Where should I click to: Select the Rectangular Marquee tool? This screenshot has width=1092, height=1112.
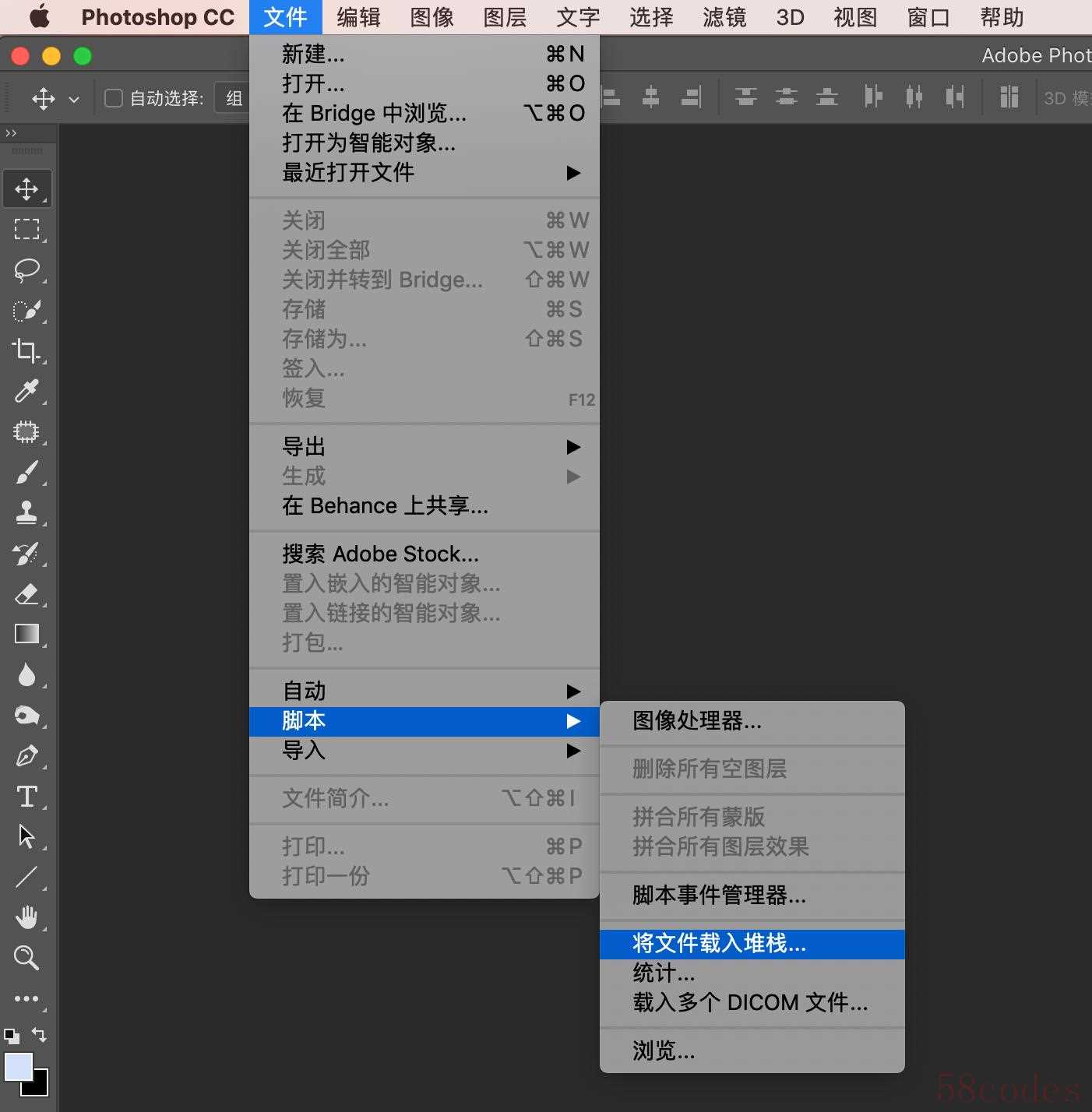(27, 230)
